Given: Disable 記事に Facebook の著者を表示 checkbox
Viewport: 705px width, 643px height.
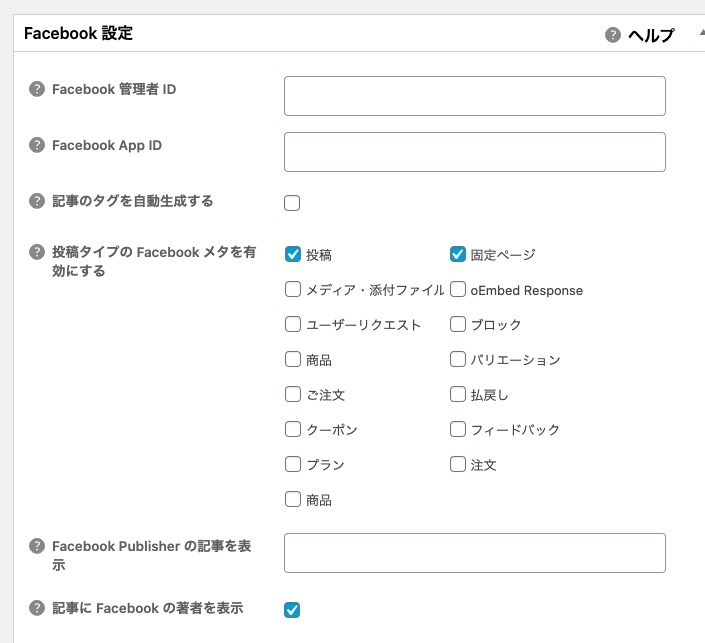Looking at the screenshot, I should [292, 609].
